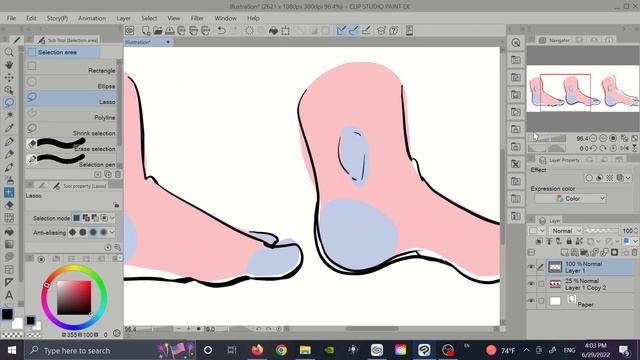The height and width of the screenshot is (360, 640).
Task: Hide Layer 1 Copy 2 eye icon
Action: (531, 284)
